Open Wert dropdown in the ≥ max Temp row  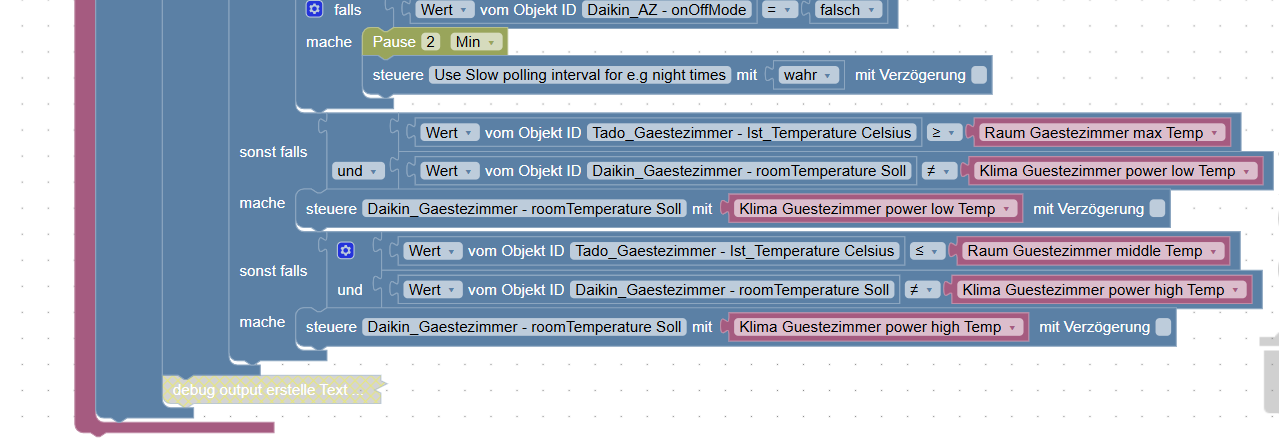448,132
